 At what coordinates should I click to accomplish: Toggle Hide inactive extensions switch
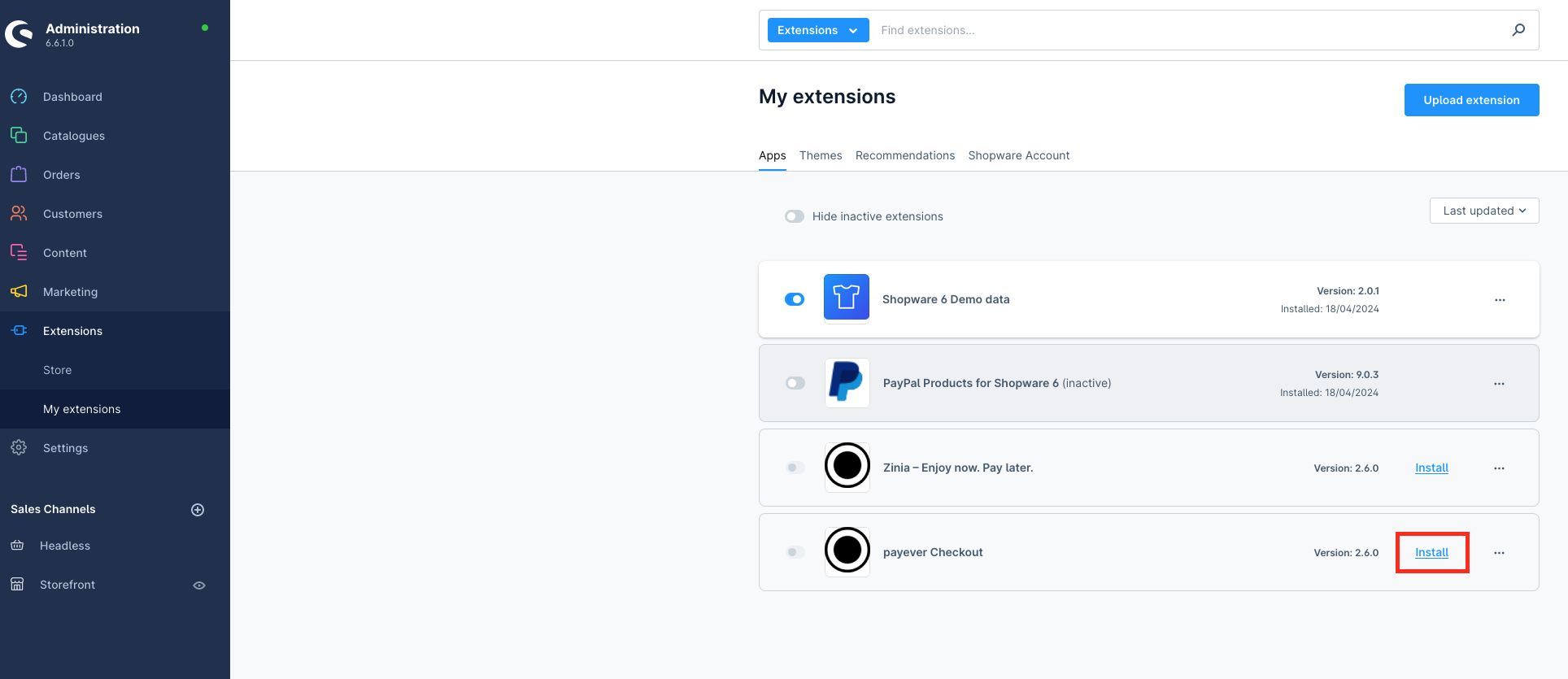[795, 216]
